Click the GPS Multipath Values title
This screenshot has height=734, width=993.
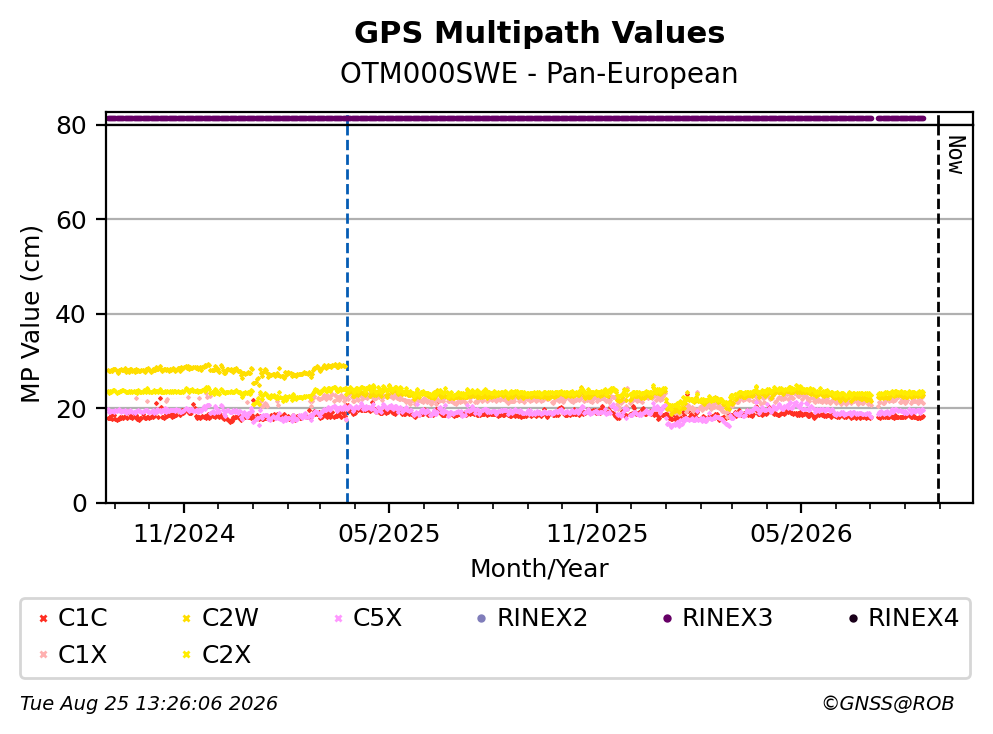point(539,33)
